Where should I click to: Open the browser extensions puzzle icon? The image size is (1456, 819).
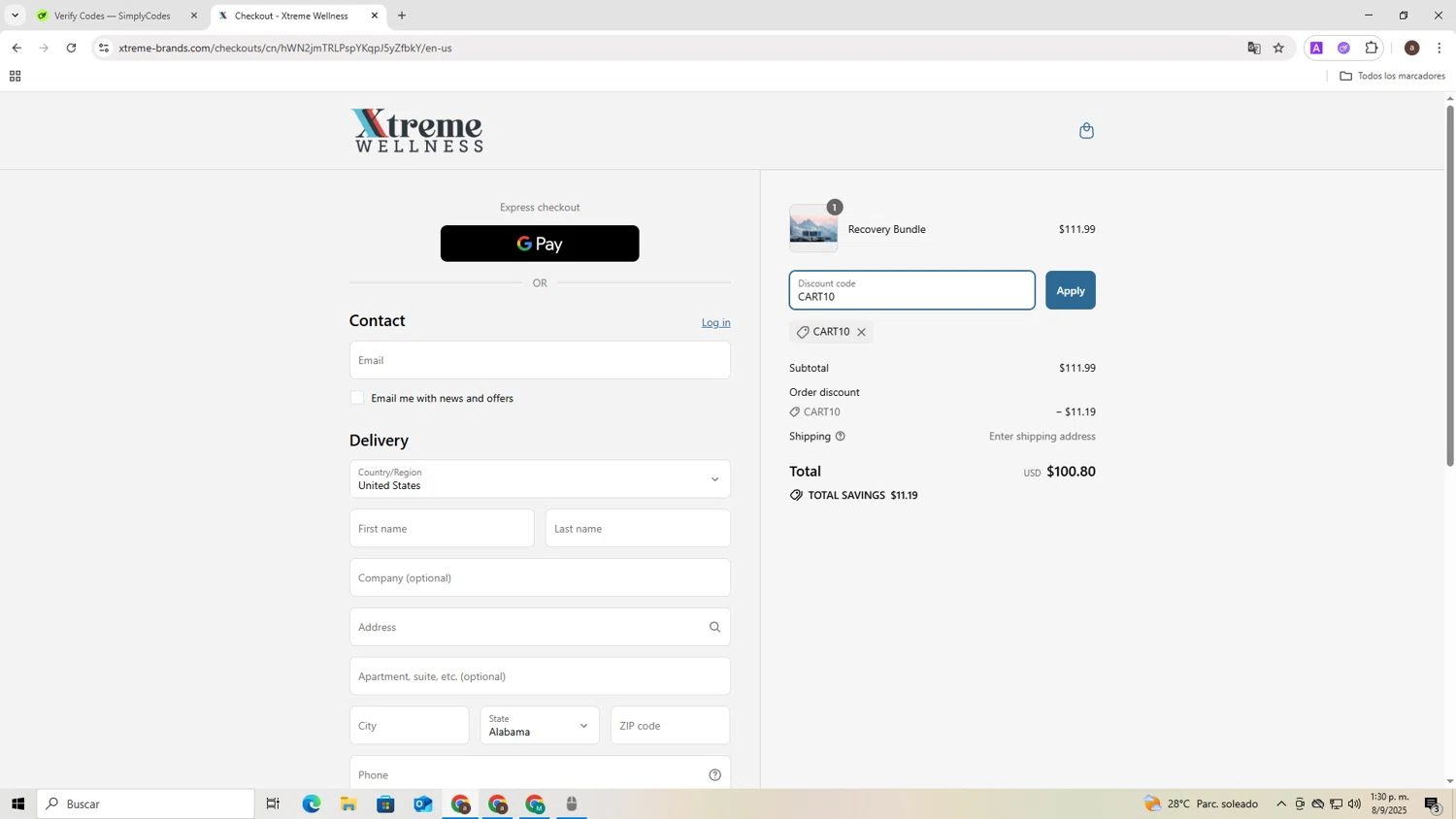tap(1372, 48)
